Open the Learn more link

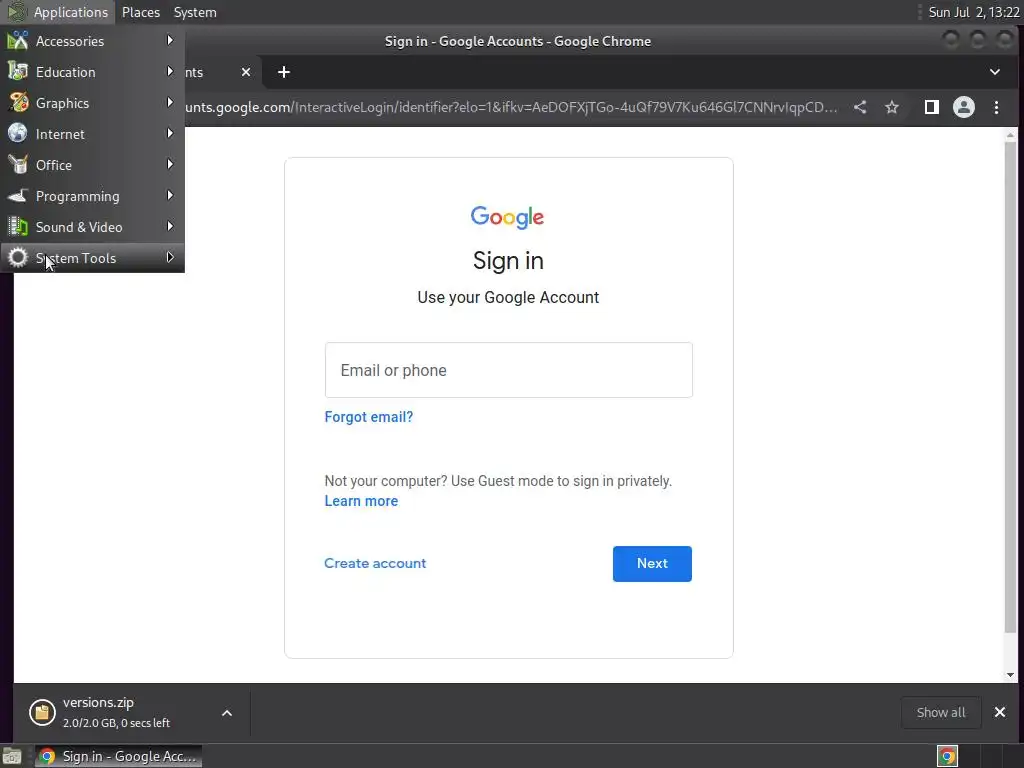[361, 501]
